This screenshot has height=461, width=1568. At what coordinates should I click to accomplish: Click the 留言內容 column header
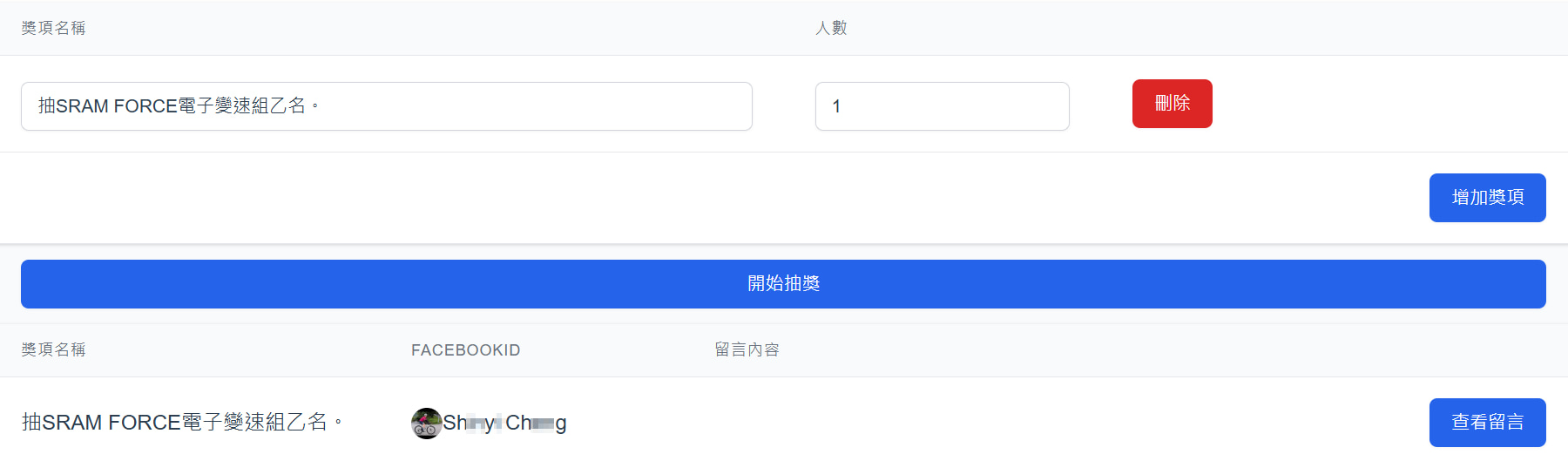point(747,350)
